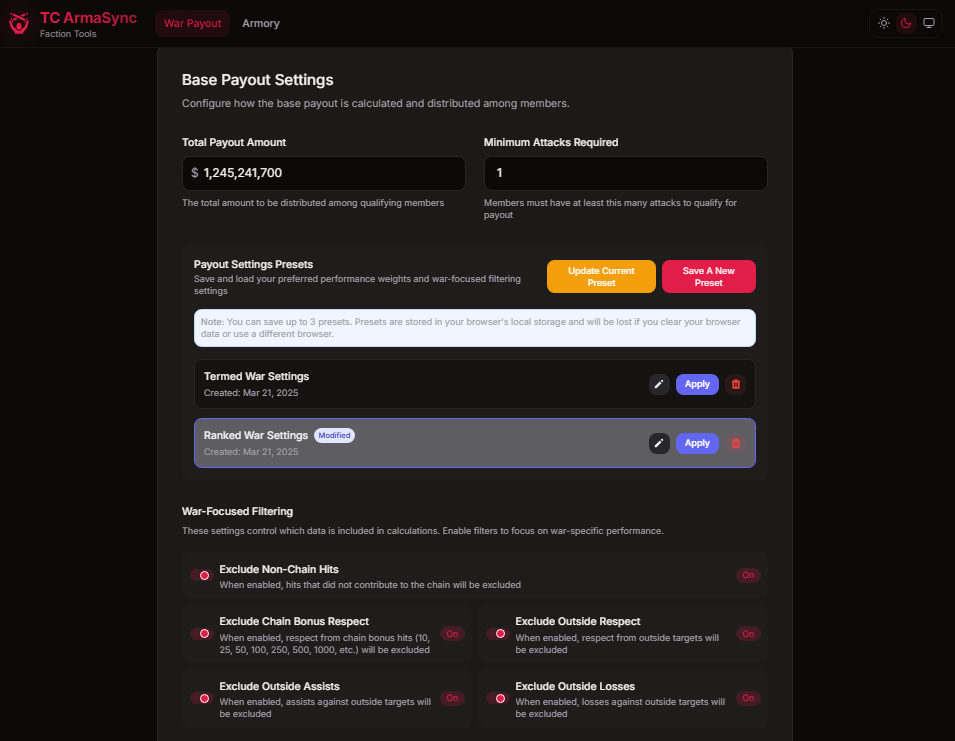Click the Minimum Attacks Required field
955x741 pixels.
pyautogui.click(x=626, y=173)
